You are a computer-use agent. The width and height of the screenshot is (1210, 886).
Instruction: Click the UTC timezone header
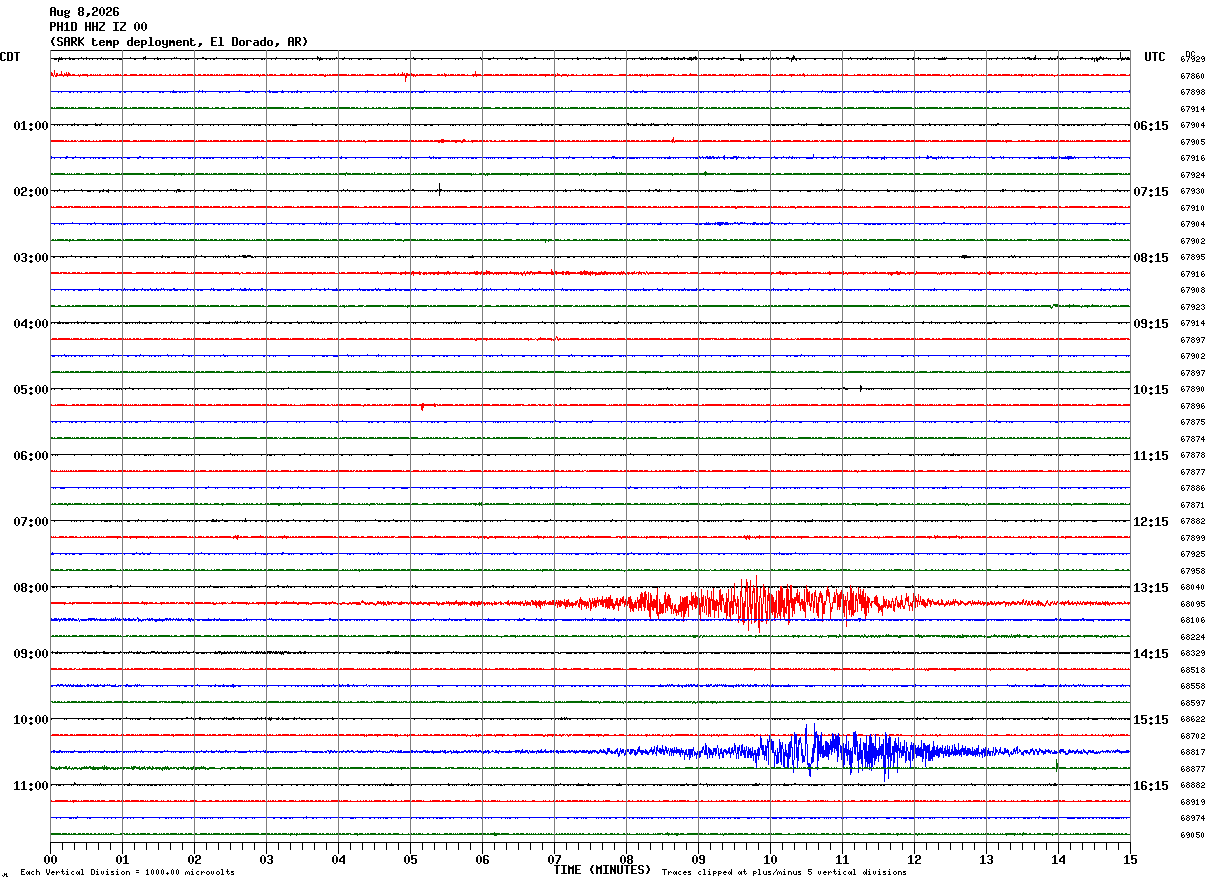1155,57
